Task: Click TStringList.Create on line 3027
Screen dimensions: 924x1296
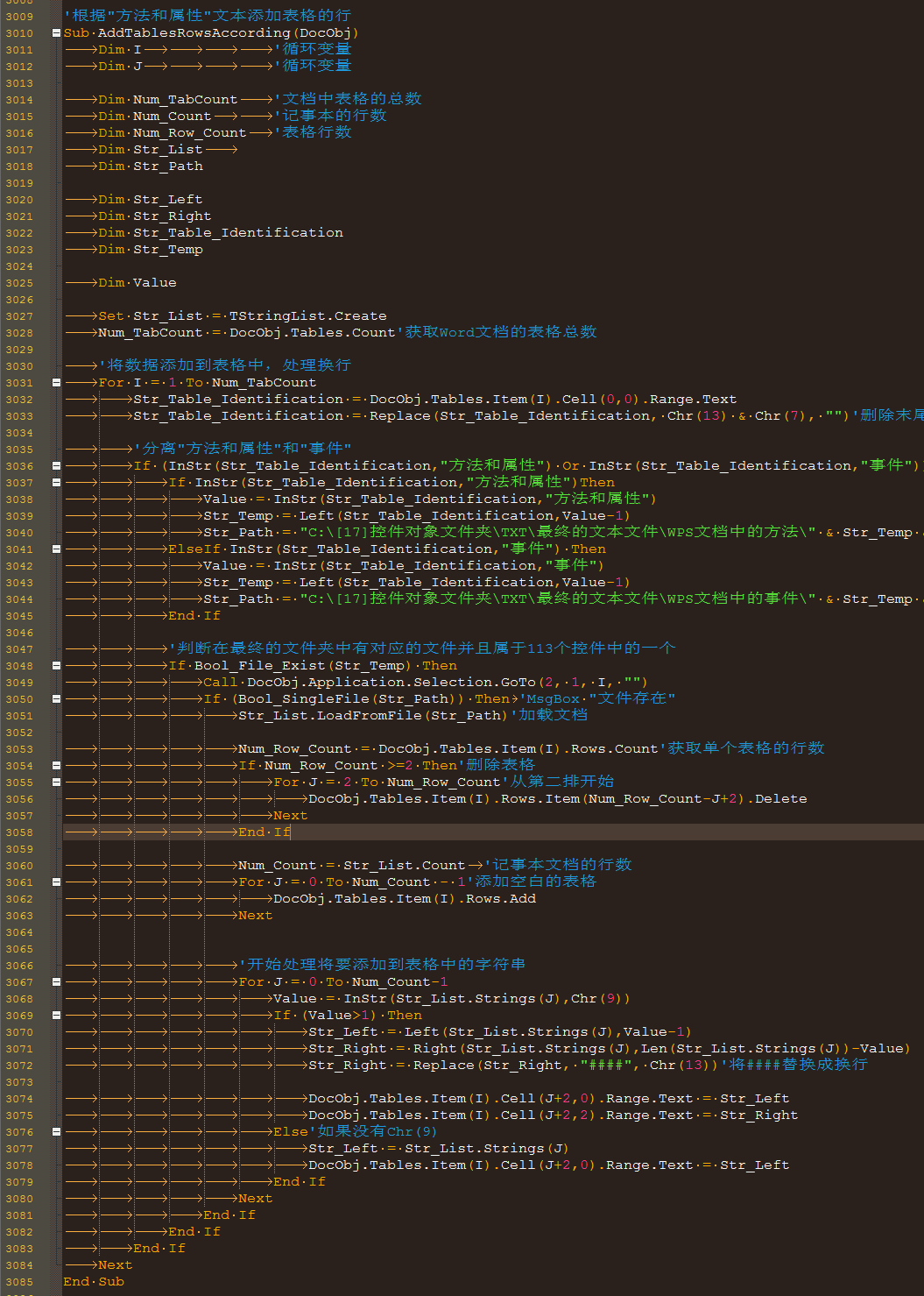Action: (307, 316)
